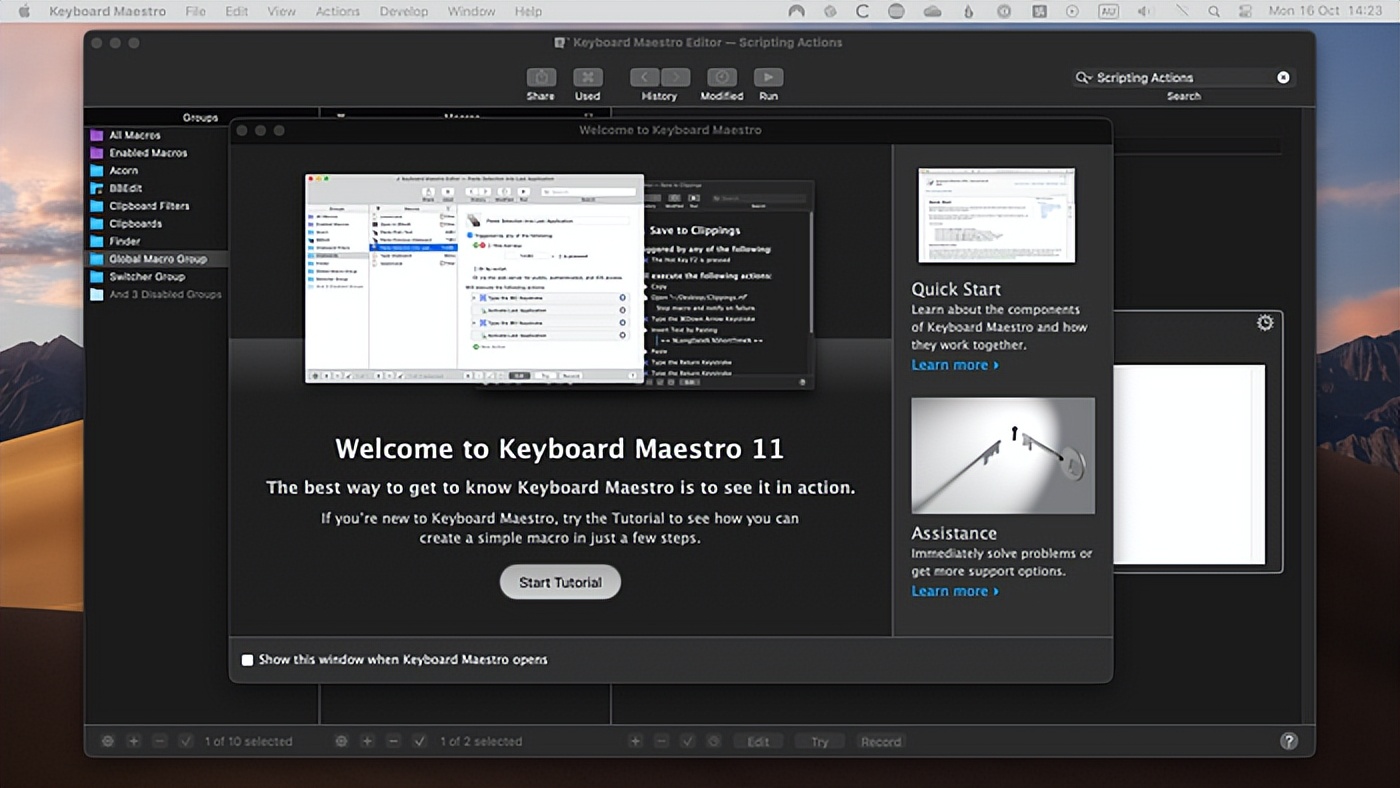
Task: Focus the Scripting Actions search field
Action: 1183,77
